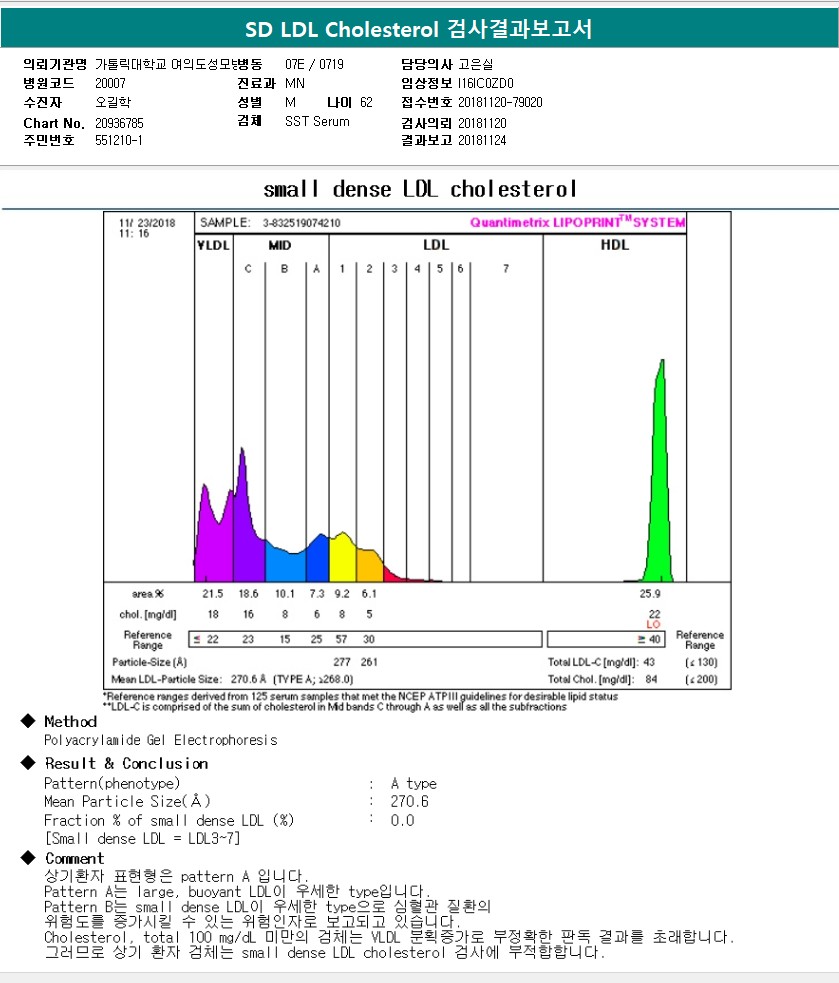Select Total LDL-C value 43

tap(649, 662)
